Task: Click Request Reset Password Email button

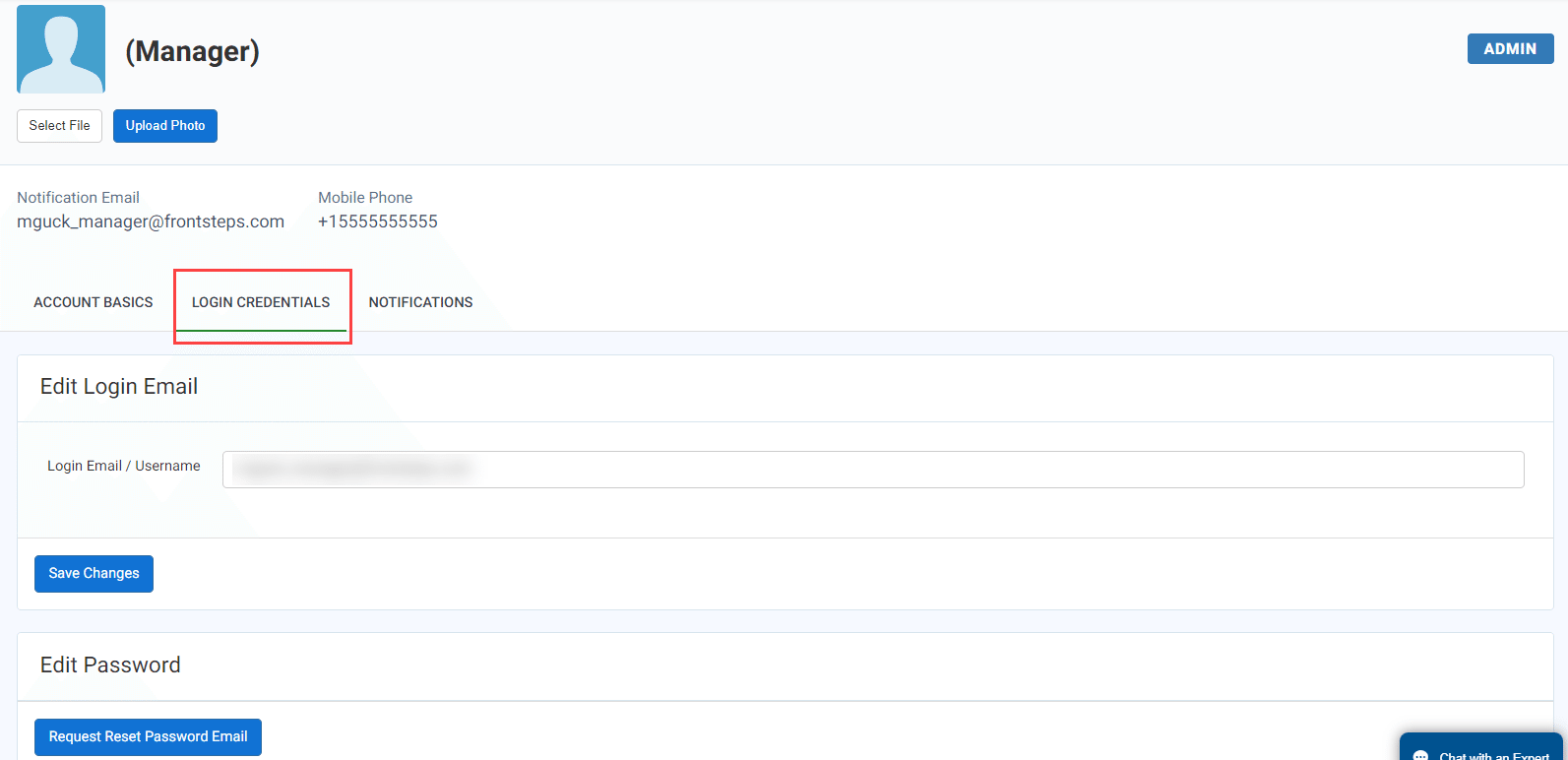Action: pos(148,737)
